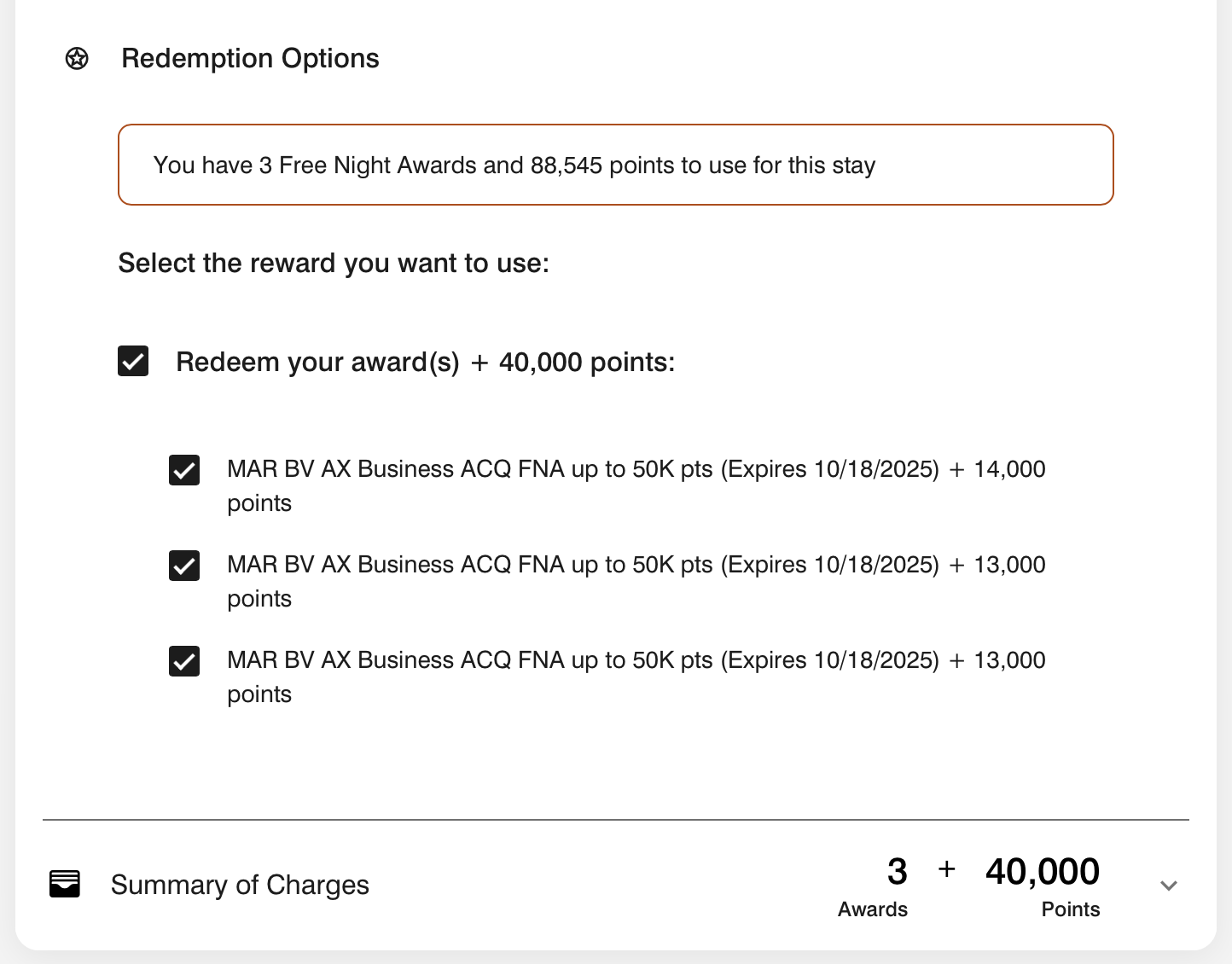The width and height of the screenshot is (1232, 964).
Task: Click the plus sign between Awards and Points
Action: coord(946,869)
